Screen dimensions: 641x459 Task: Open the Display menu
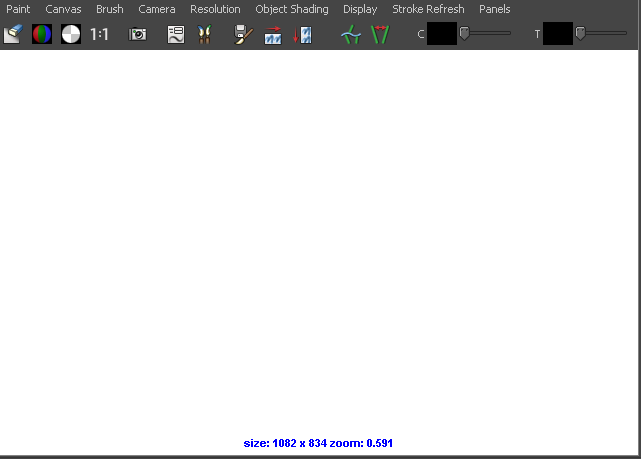(x=360, y=9)
